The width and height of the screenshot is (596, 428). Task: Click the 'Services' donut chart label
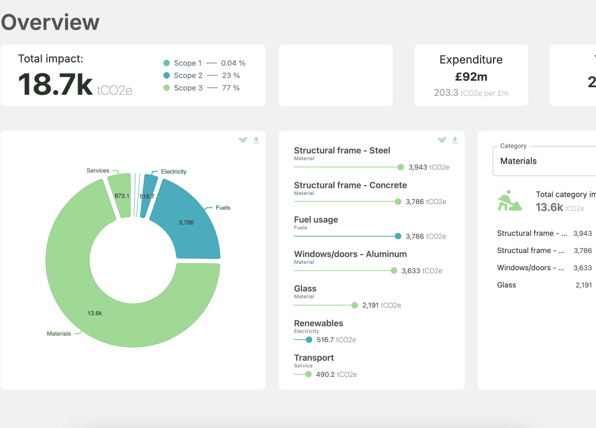pos(98,170)
